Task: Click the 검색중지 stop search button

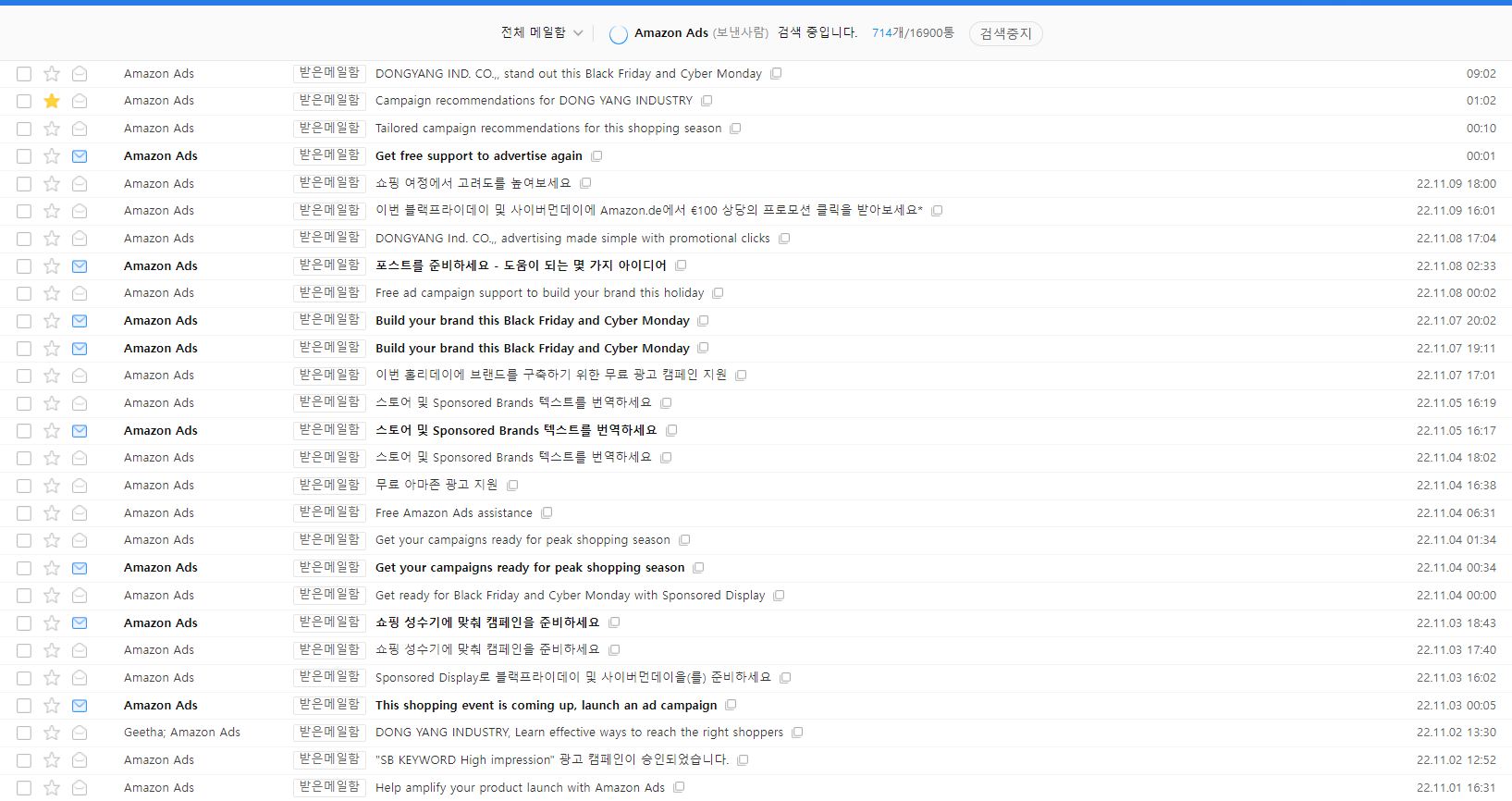Action: pos(1005,33)
